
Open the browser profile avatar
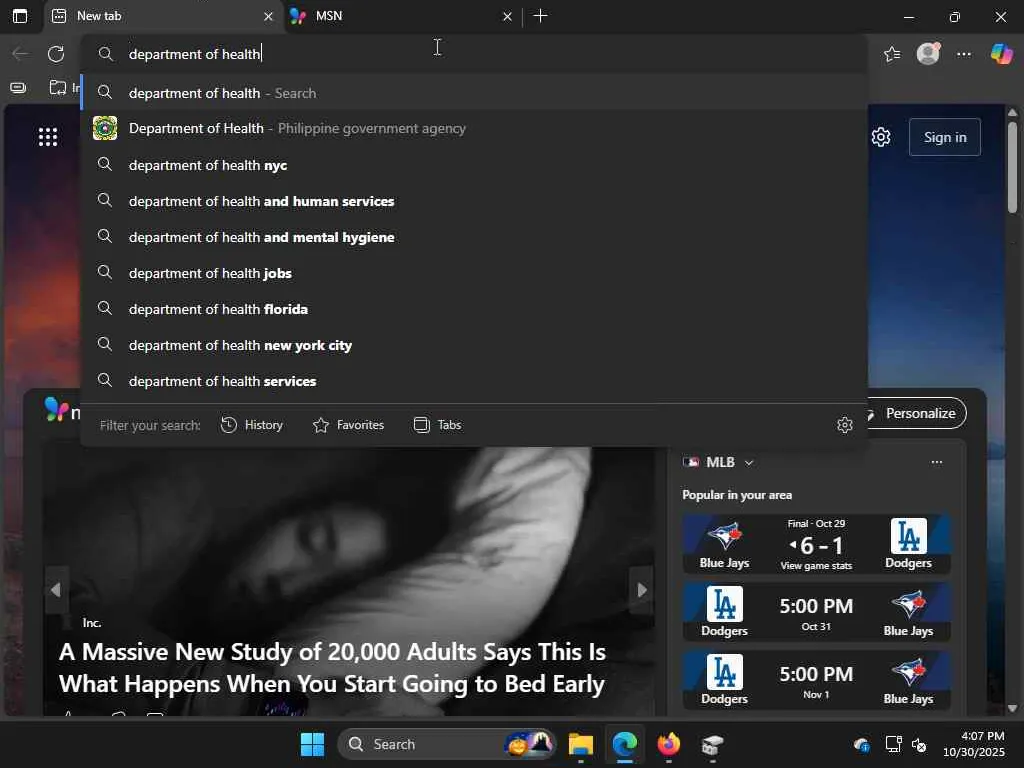(x=928, y=54)
